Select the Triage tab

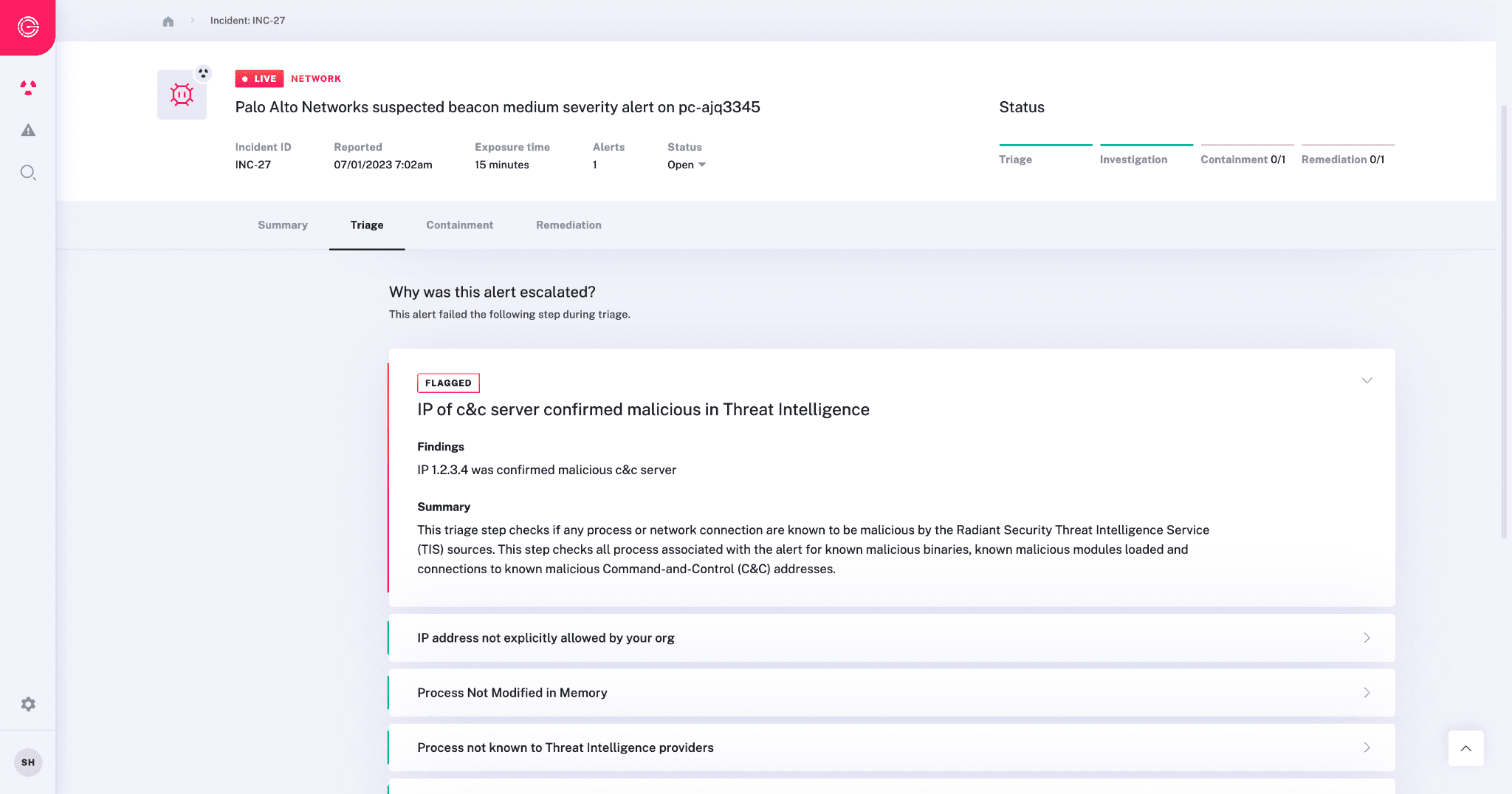pyautogui.click(x=367, y=225)
